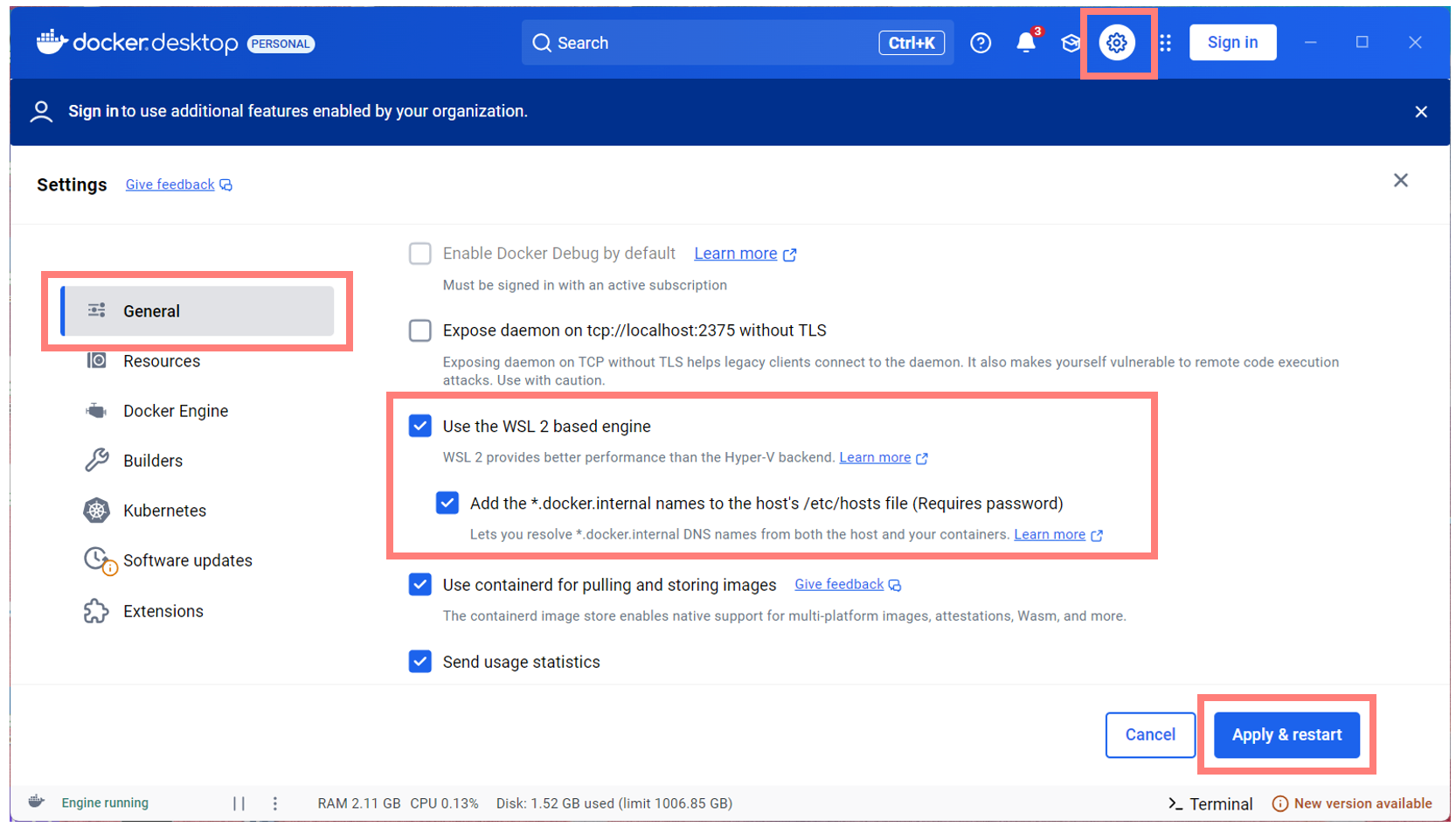Click the Cancel button
The height and width of the screenshot is (827, 1456).
pos(1150,735)
